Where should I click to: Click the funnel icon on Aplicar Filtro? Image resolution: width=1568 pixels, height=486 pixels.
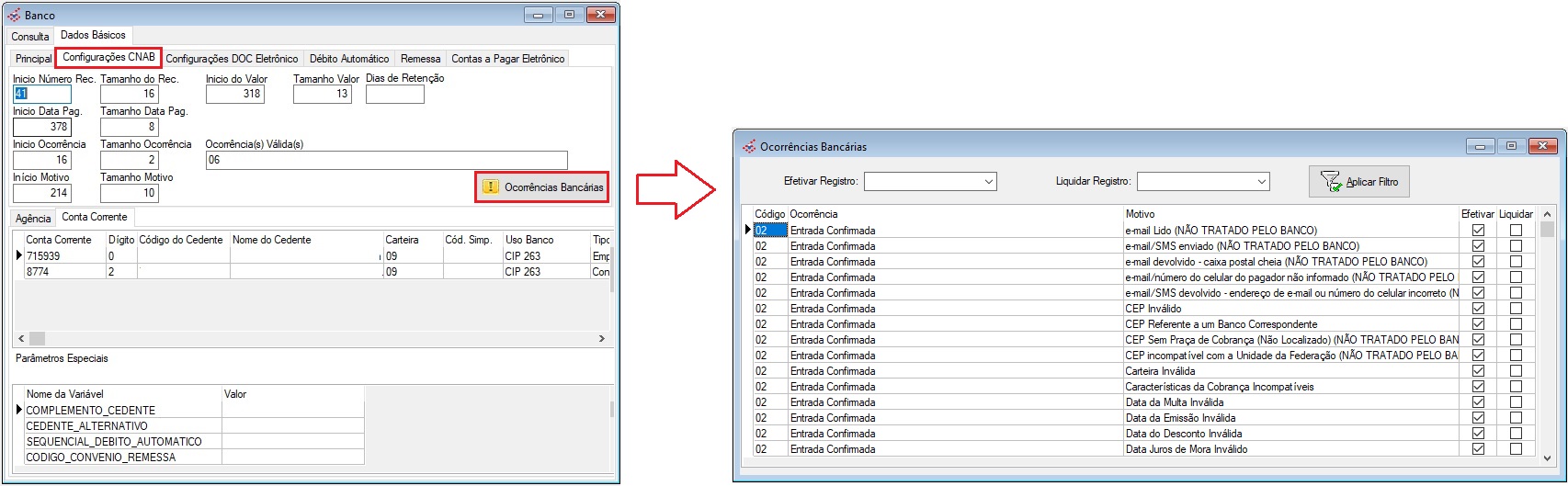pos(1330,181)
